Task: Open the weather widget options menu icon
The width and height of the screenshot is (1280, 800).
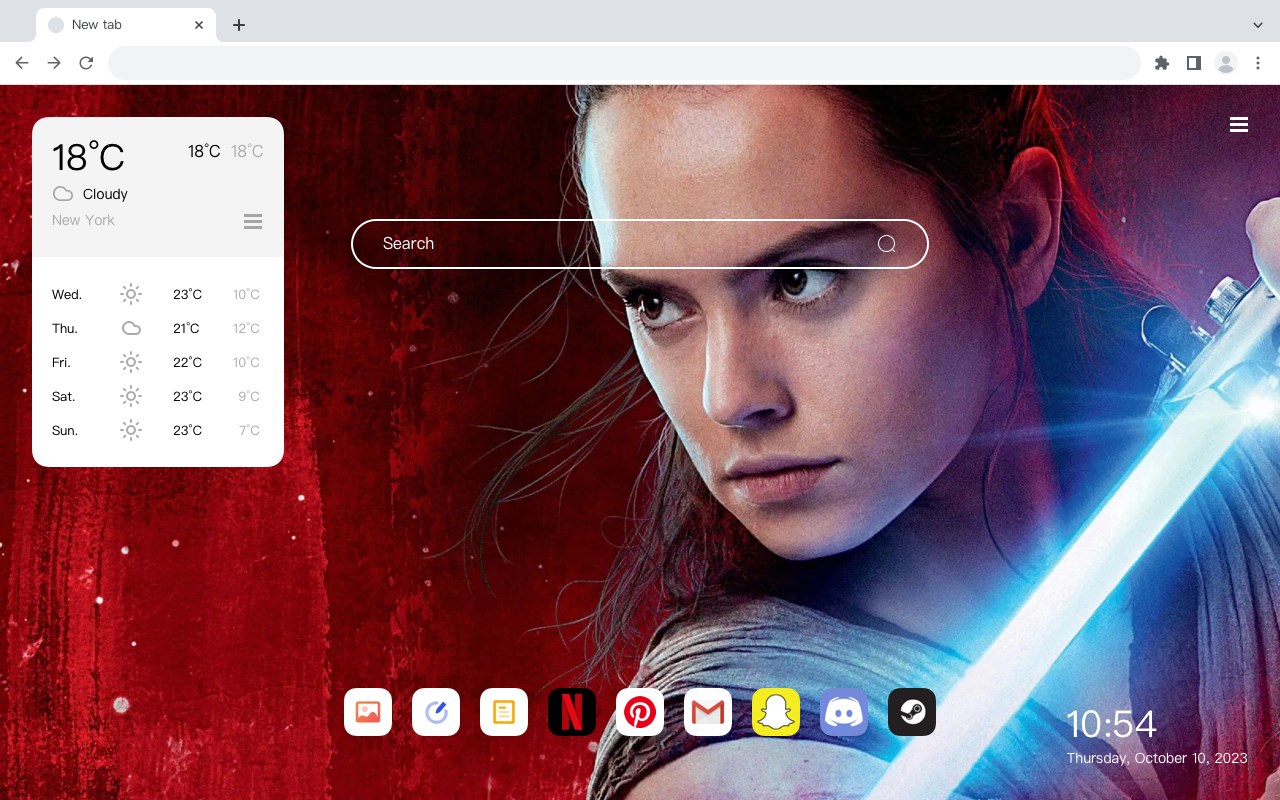Action: [253, 221]
